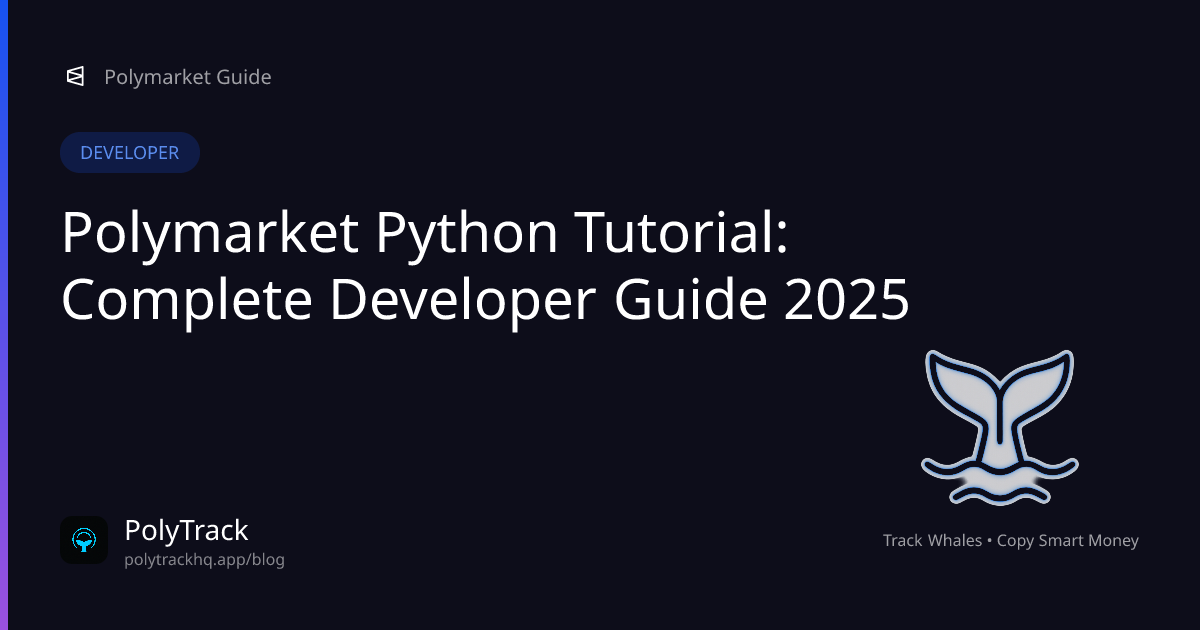This screenshot has height=630, width=1200.
Task: Select the DEVELOPER category badge
Action: (x=130, y=153)
